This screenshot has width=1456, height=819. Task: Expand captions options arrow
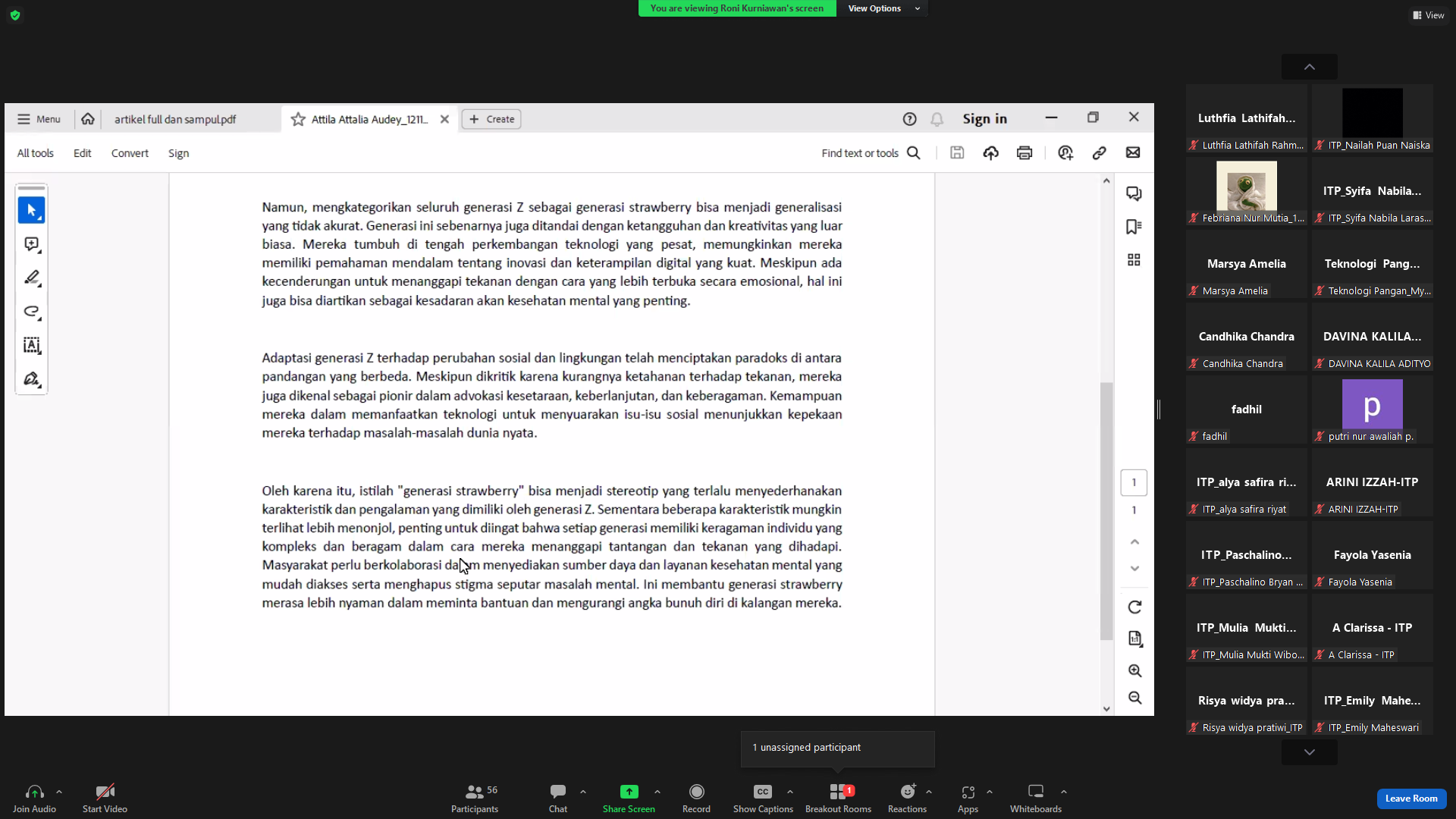click(790, 792)
